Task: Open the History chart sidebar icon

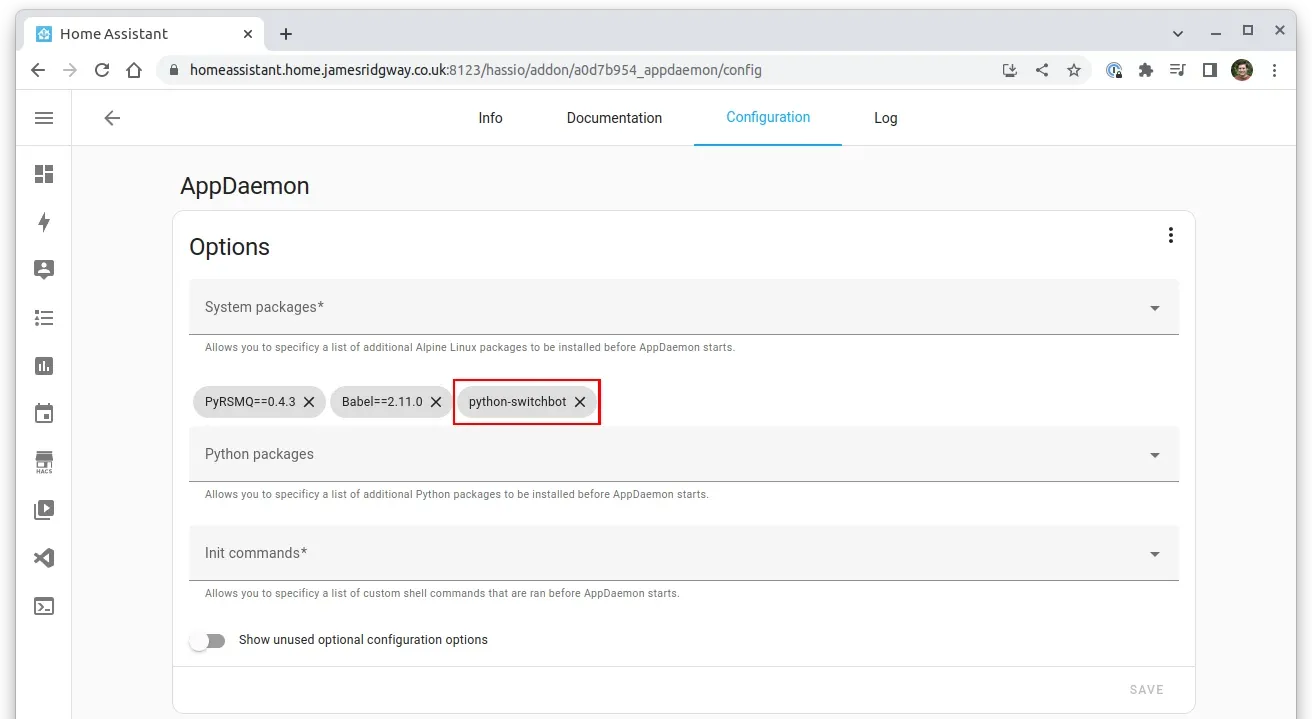Action: 44,366
